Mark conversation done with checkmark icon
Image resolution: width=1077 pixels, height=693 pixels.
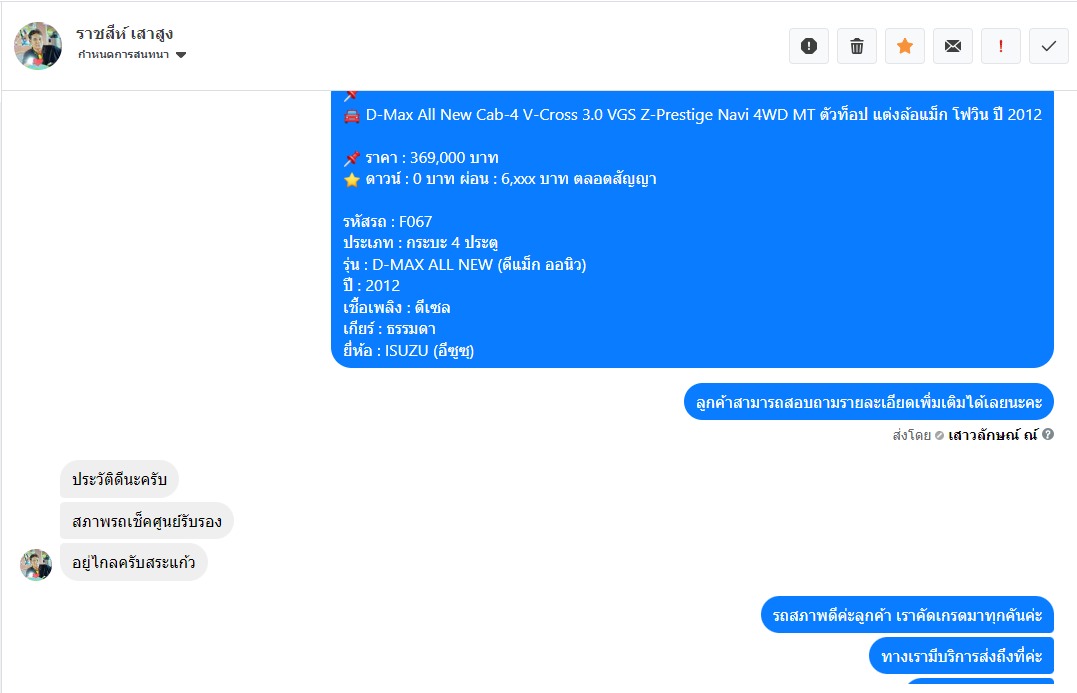(1049, 46)
